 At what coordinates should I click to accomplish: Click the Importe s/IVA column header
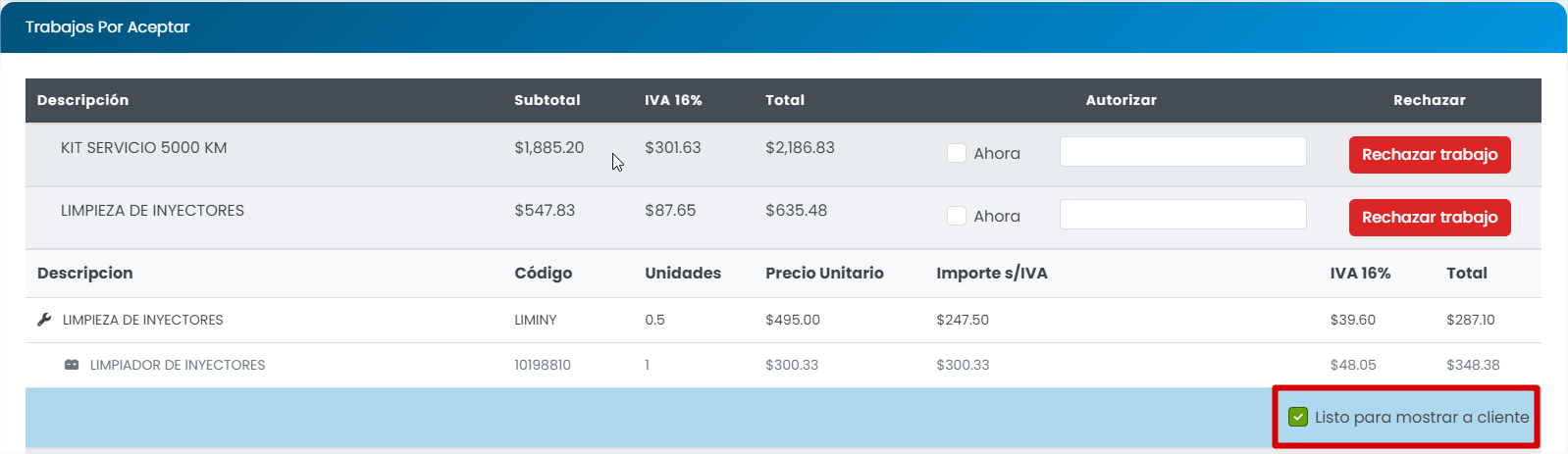pos(991,274)
